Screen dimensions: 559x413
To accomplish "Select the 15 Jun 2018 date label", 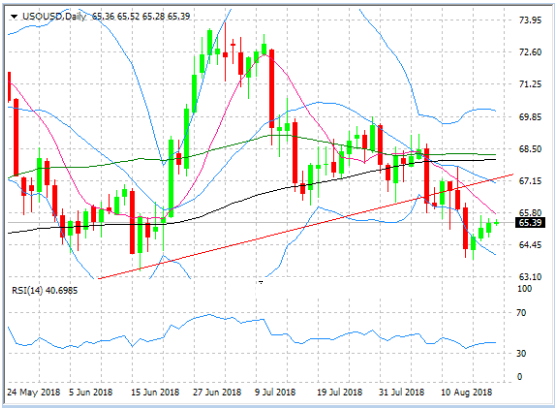I will pos(155,392).
